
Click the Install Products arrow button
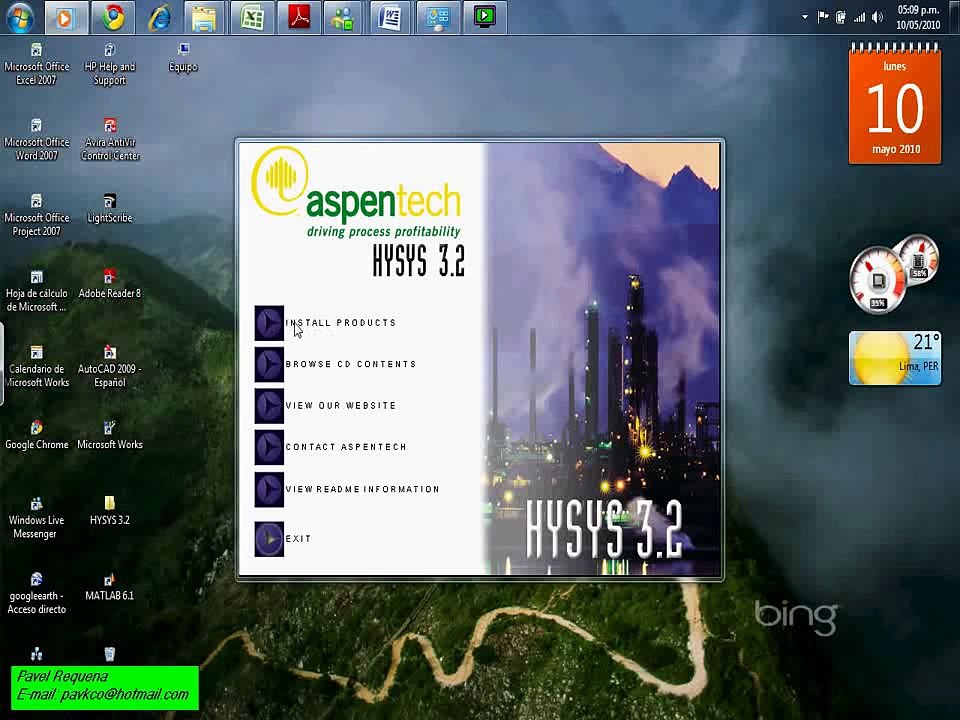pos(269,323)
